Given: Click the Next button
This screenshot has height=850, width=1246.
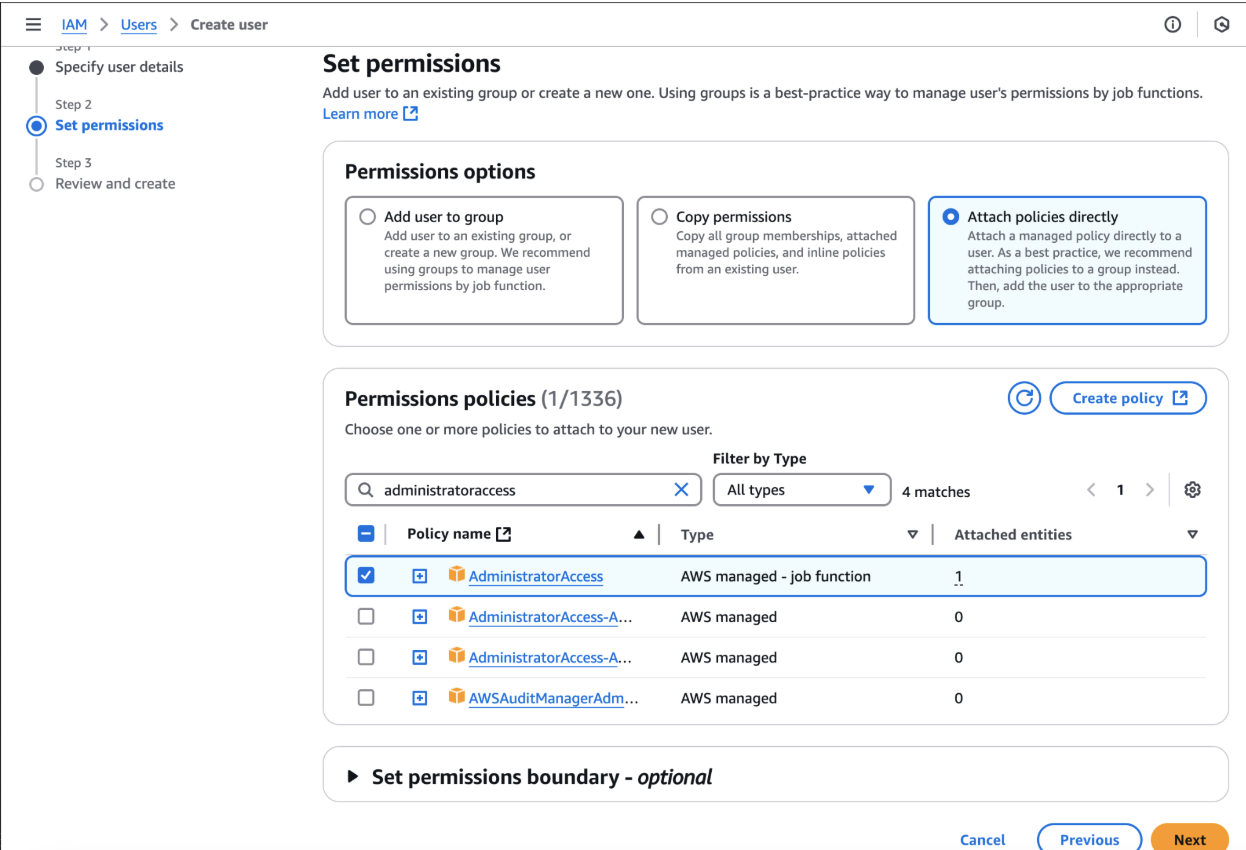Looking at the screenshot, I should 1190,838.
